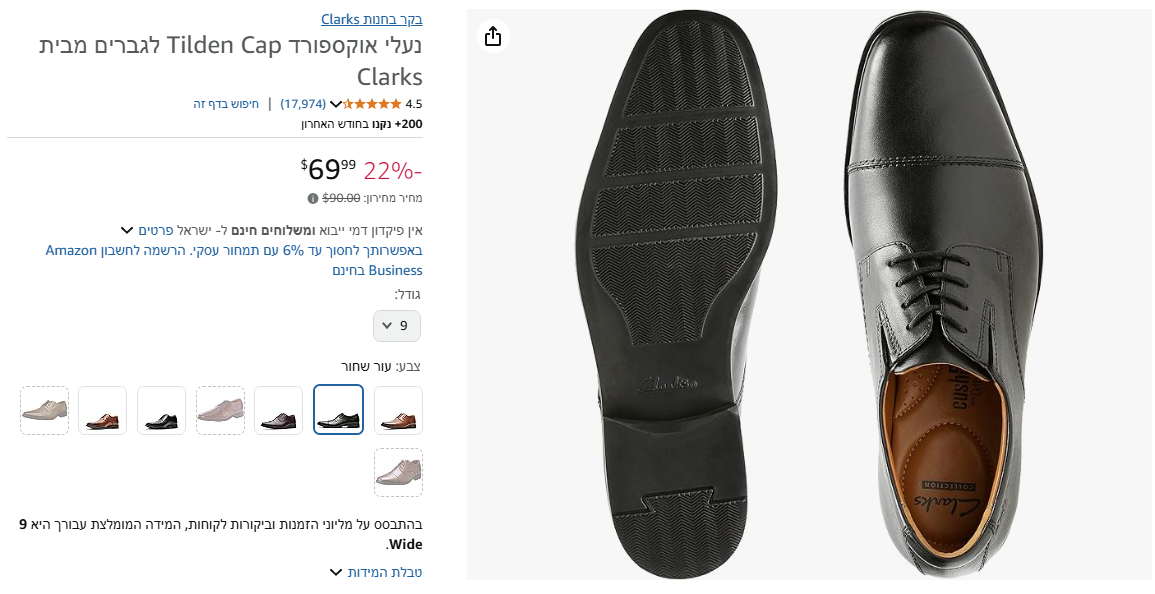
Task: Click the פרטים shipping details link
Action: (x=157, y=230)
